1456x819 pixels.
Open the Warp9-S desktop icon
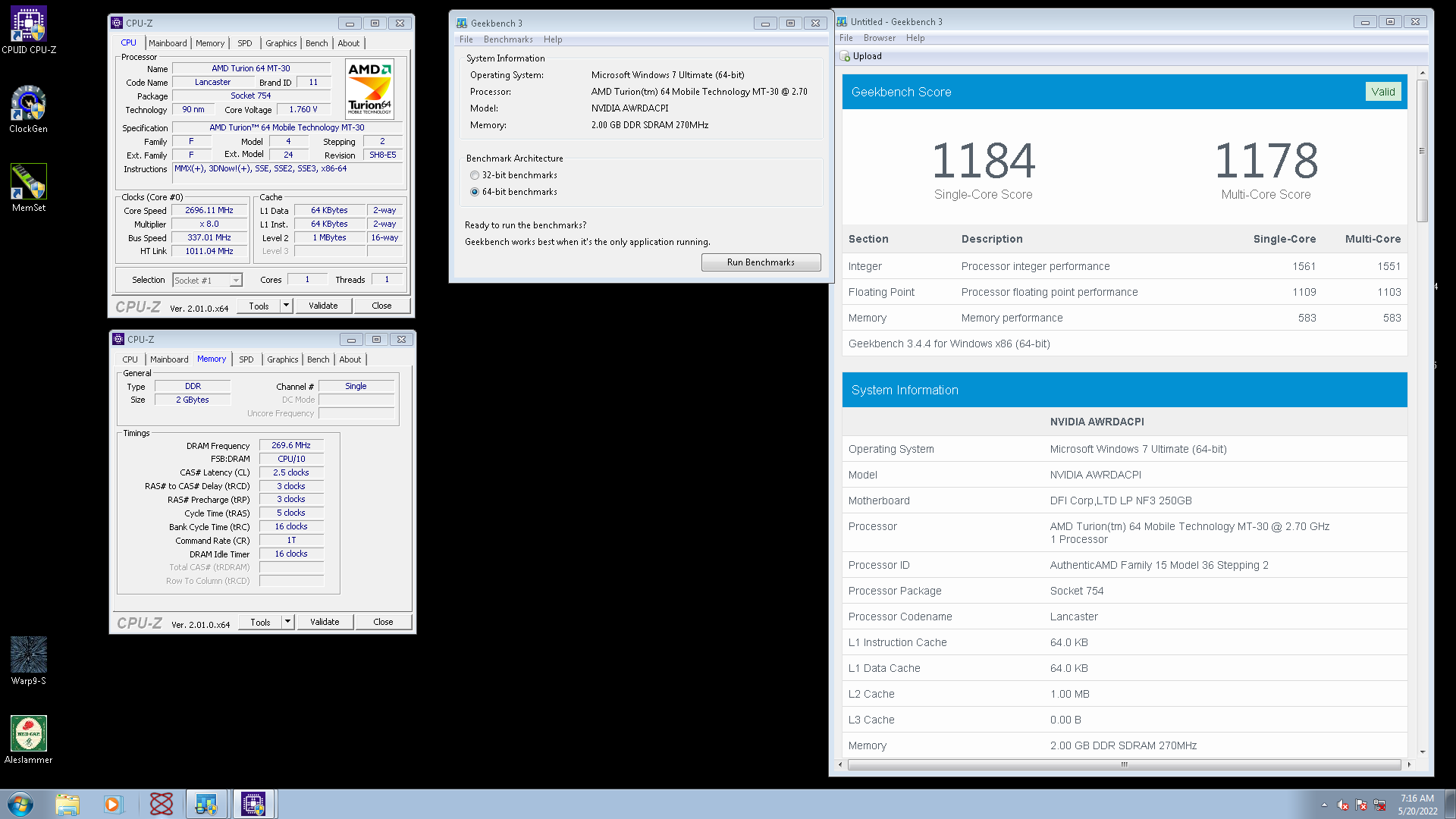(29, 661)
